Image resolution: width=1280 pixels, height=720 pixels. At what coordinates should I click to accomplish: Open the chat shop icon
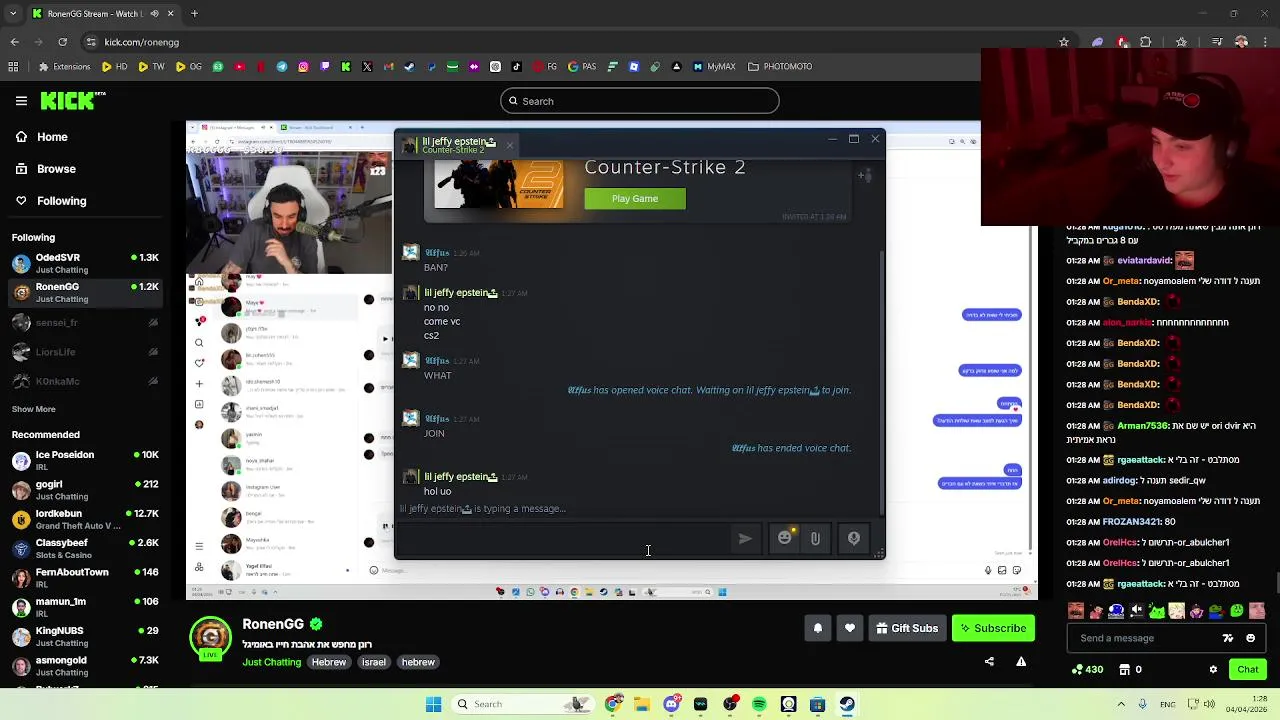click(1125, 670)
